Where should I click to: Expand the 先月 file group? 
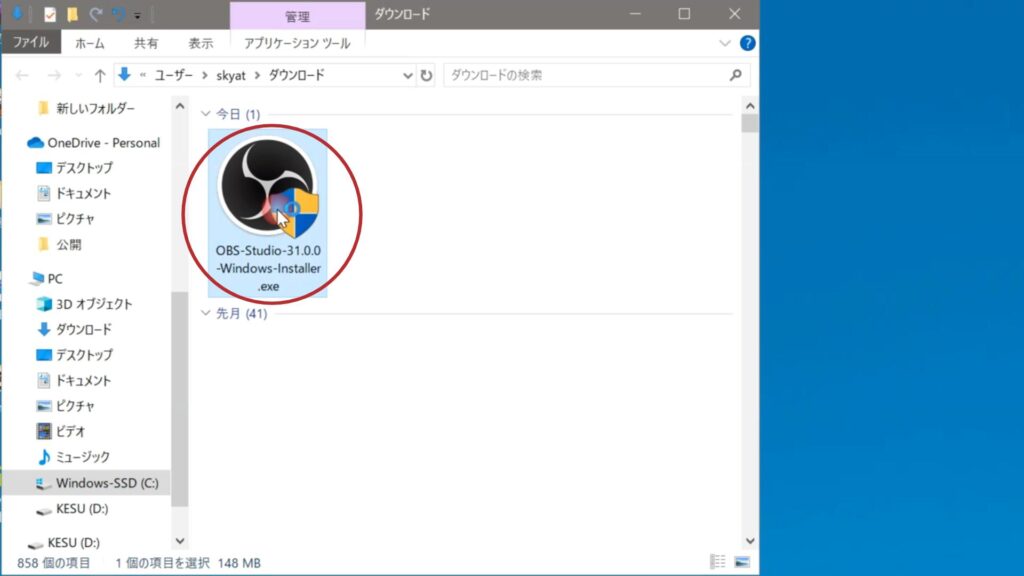(206, 314)
